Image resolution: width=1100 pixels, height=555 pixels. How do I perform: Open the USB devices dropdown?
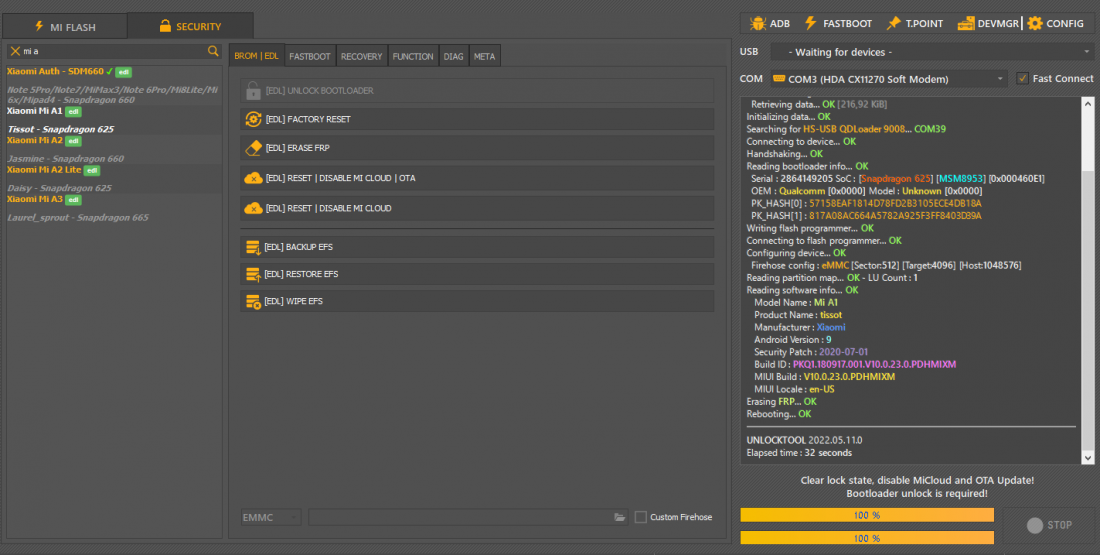(x=932, y=52)
